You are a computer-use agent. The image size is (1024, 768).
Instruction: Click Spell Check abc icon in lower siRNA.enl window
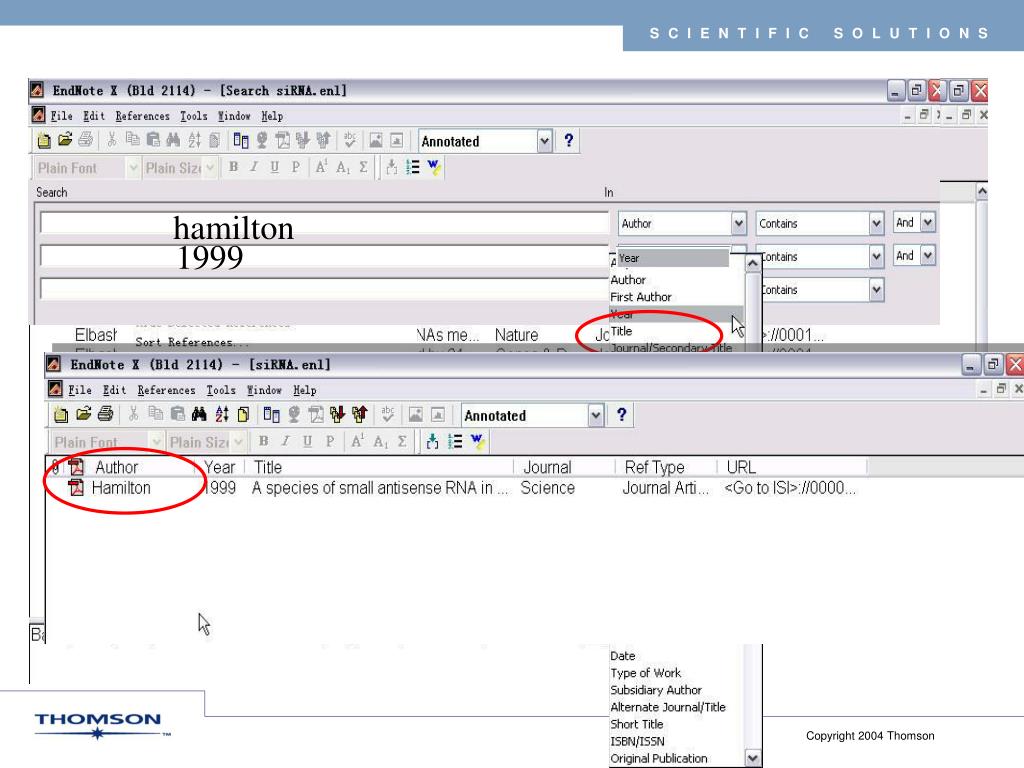388,414
